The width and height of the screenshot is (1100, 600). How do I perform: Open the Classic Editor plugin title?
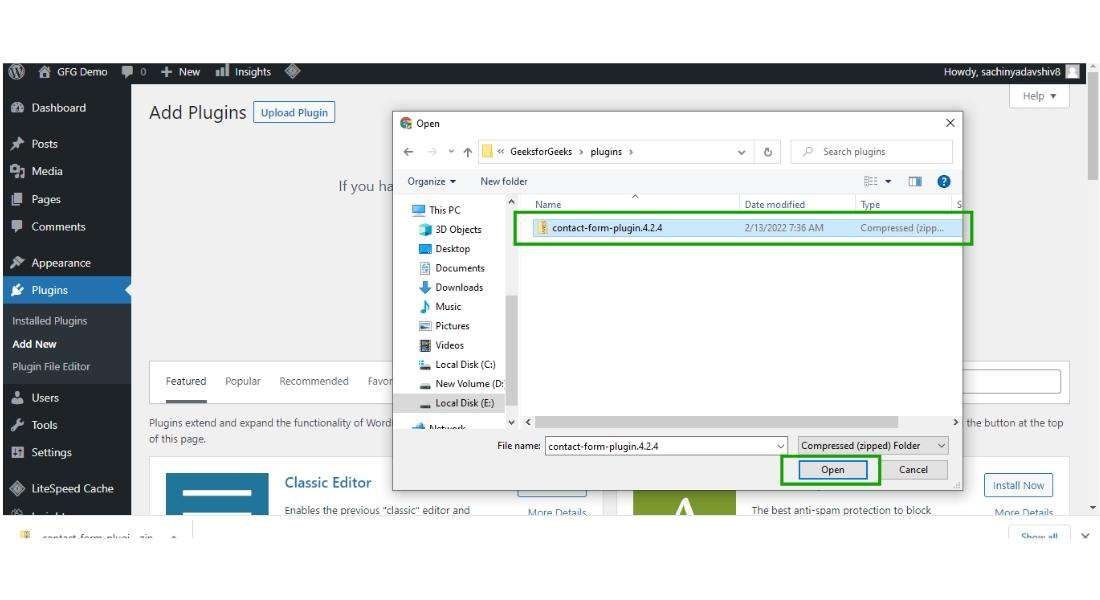coord(328,482)
